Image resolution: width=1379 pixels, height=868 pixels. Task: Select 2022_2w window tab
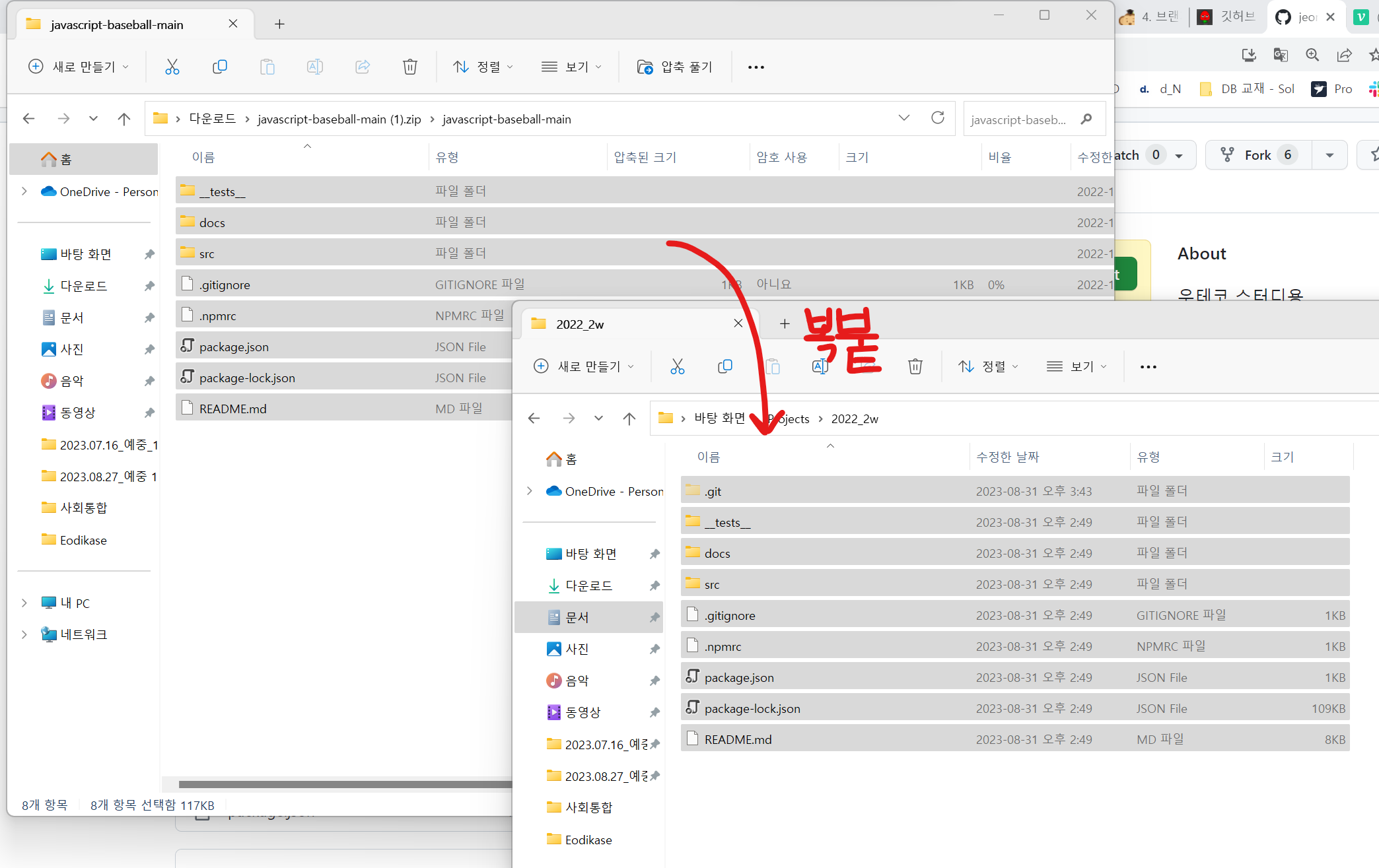click(x=639, y=324)
